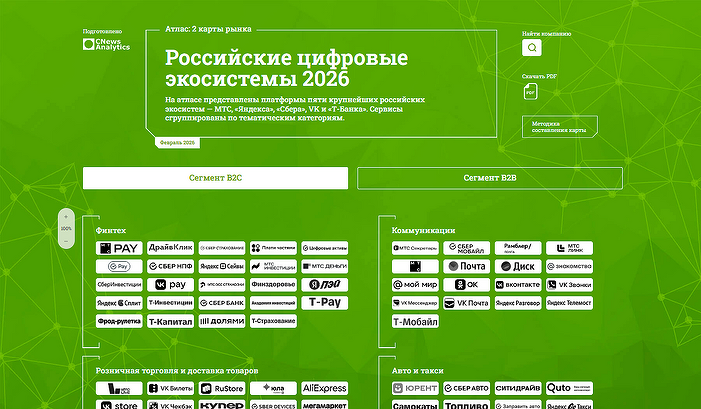The image size is (701, 409).
Task: Switch to the Сегмент B2C tab
Action: 215,178
